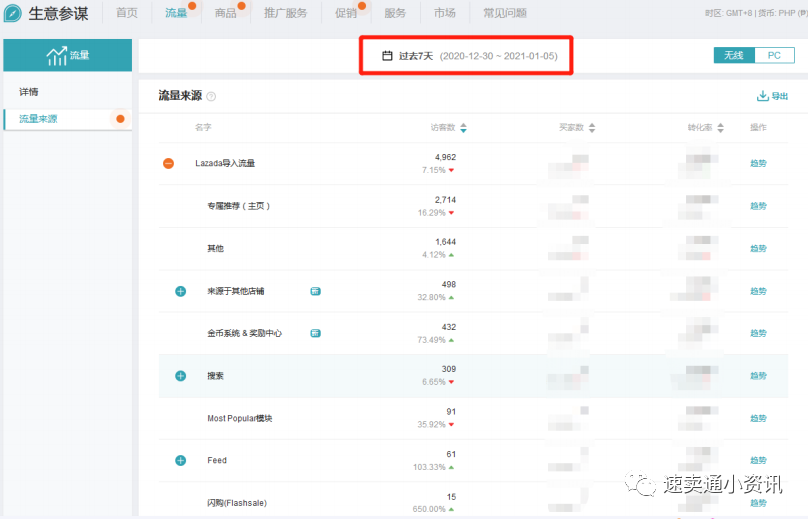Click the 生意参谋 compass logo icon
The image size is (808, 519).
tap(12, 13)
